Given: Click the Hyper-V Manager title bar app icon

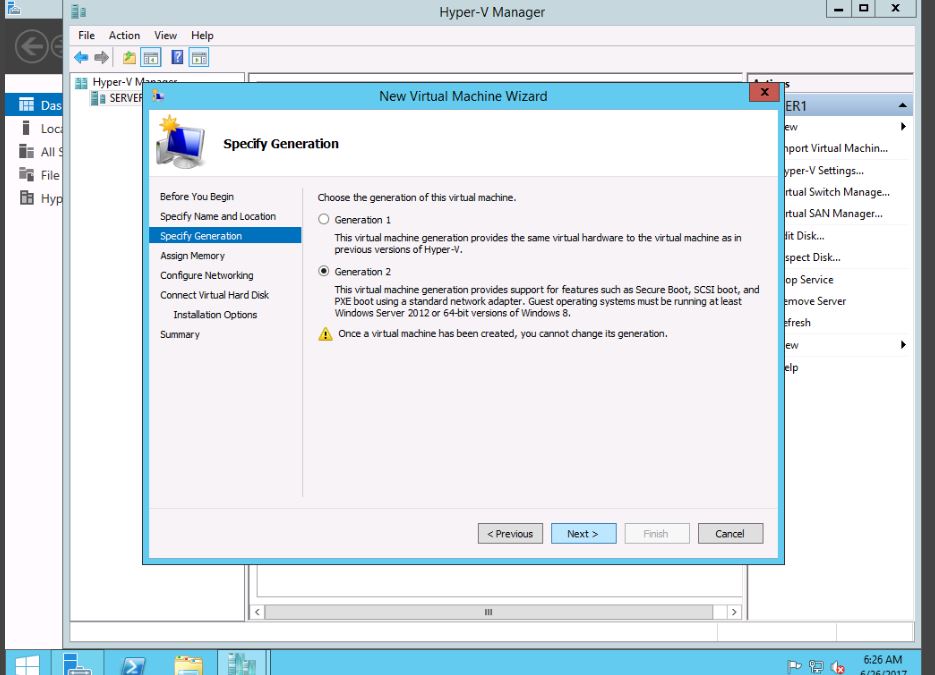Looking at the screenshot, I should coord(78,11).
